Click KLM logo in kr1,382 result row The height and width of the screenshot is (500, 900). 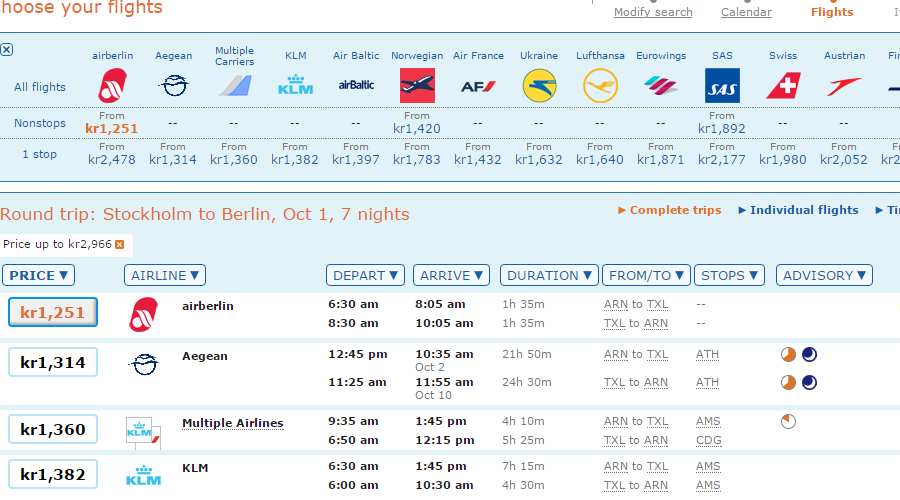click(143, 475)
